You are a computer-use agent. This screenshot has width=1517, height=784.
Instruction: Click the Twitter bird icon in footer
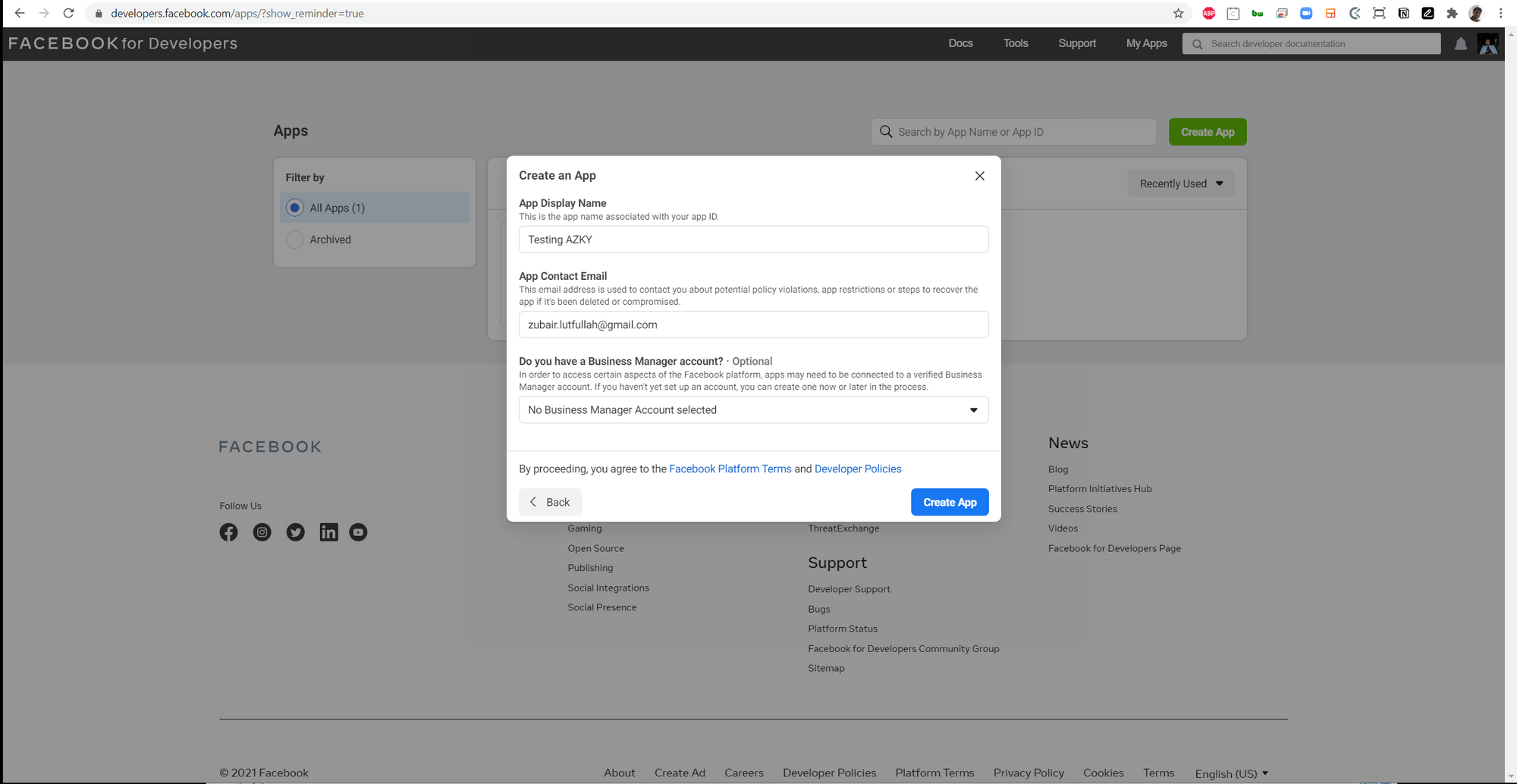click(x=295, y=532)
